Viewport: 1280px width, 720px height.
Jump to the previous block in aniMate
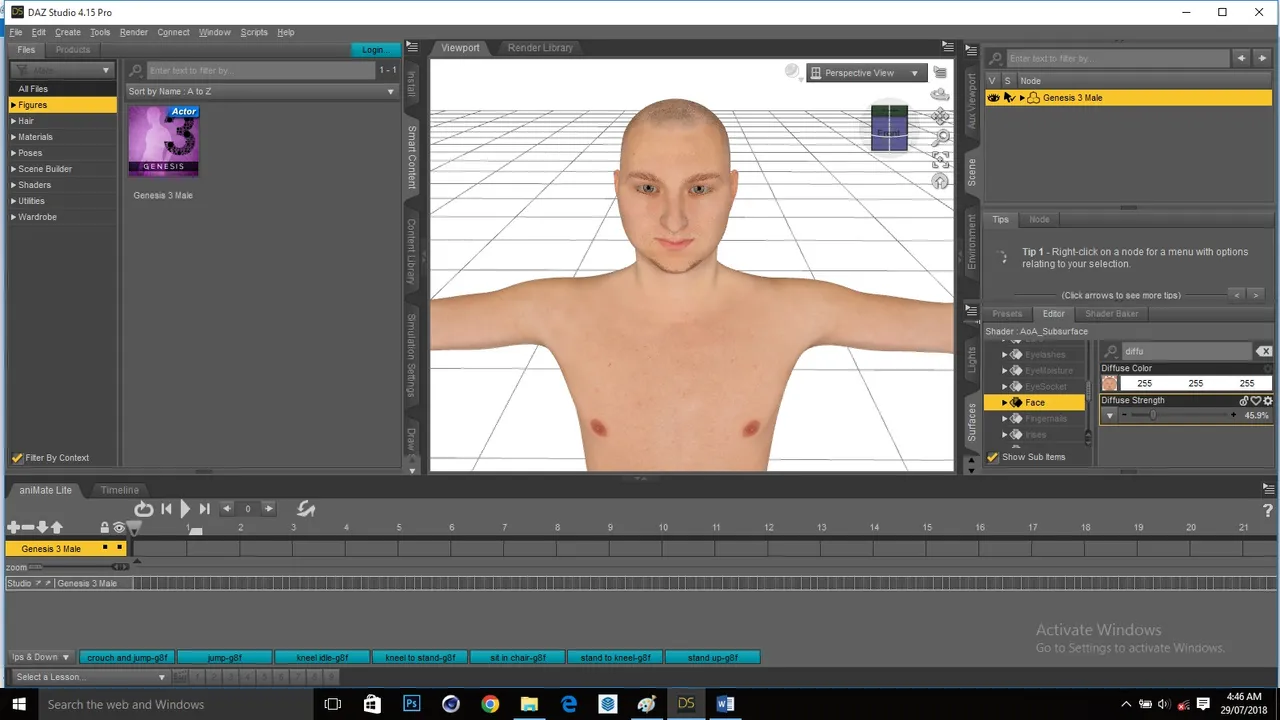point(166,509)
